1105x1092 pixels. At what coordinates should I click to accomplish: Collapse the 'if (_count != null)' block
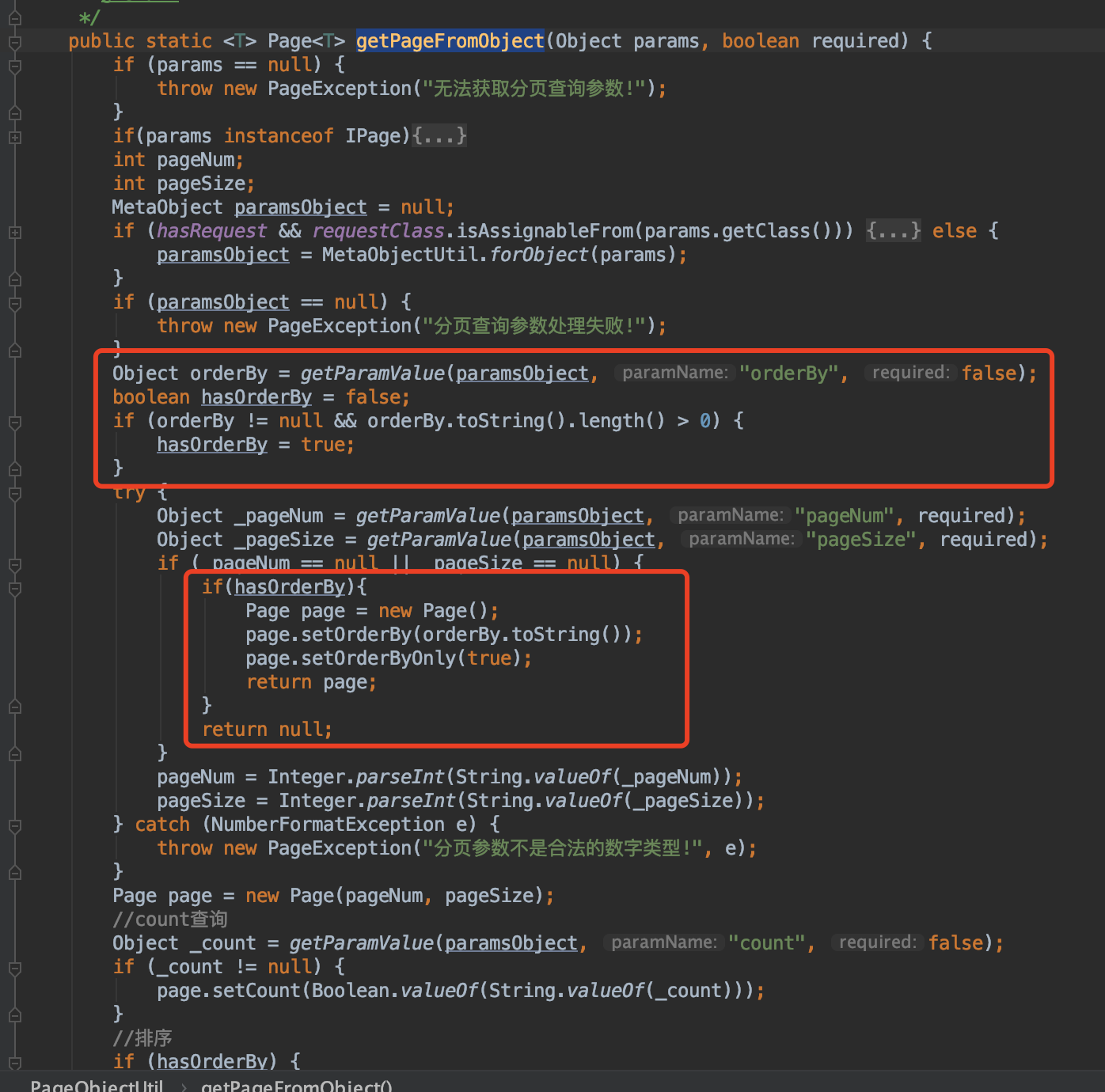14,968
